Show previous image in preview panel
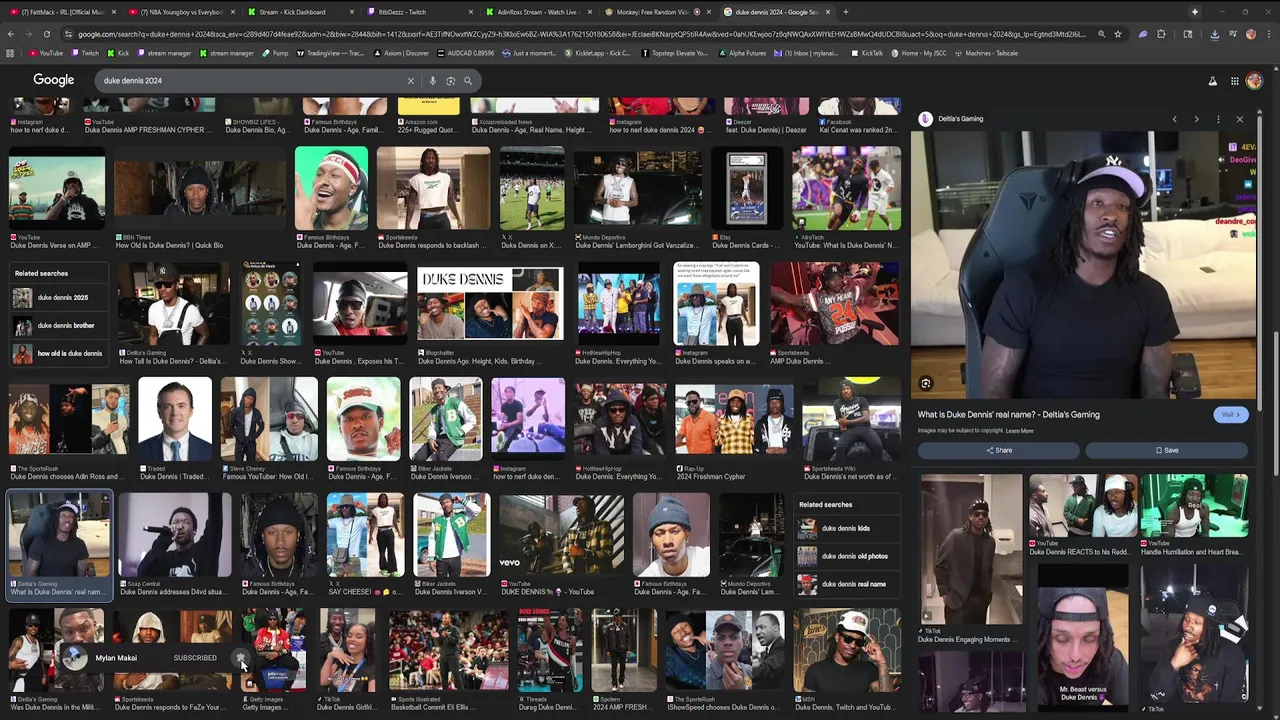Viewport: 1280px width, 720px height. [1174, 119]
